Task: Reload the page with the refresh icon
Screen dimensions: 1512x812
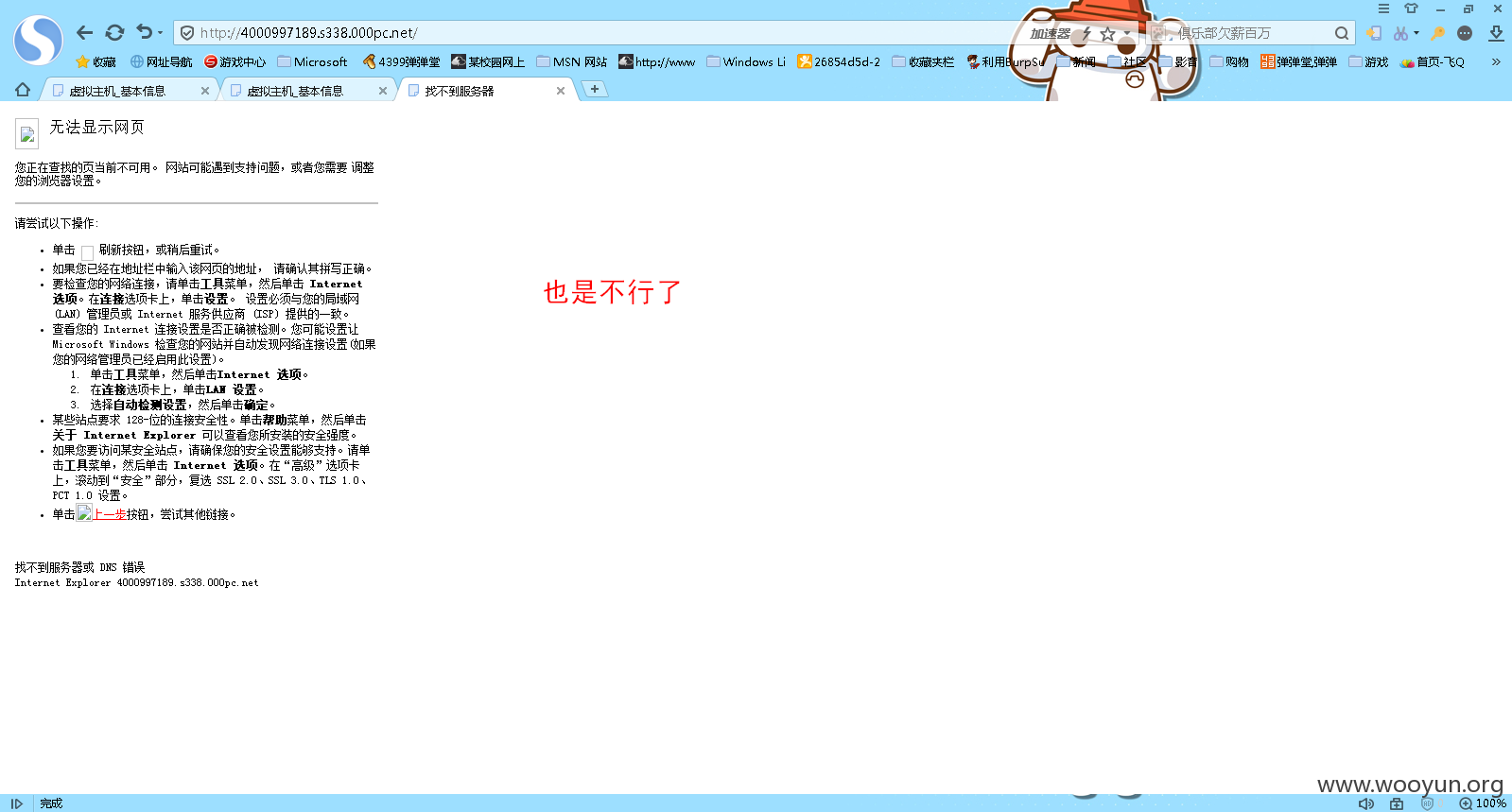Action: [x=114, y=33]
